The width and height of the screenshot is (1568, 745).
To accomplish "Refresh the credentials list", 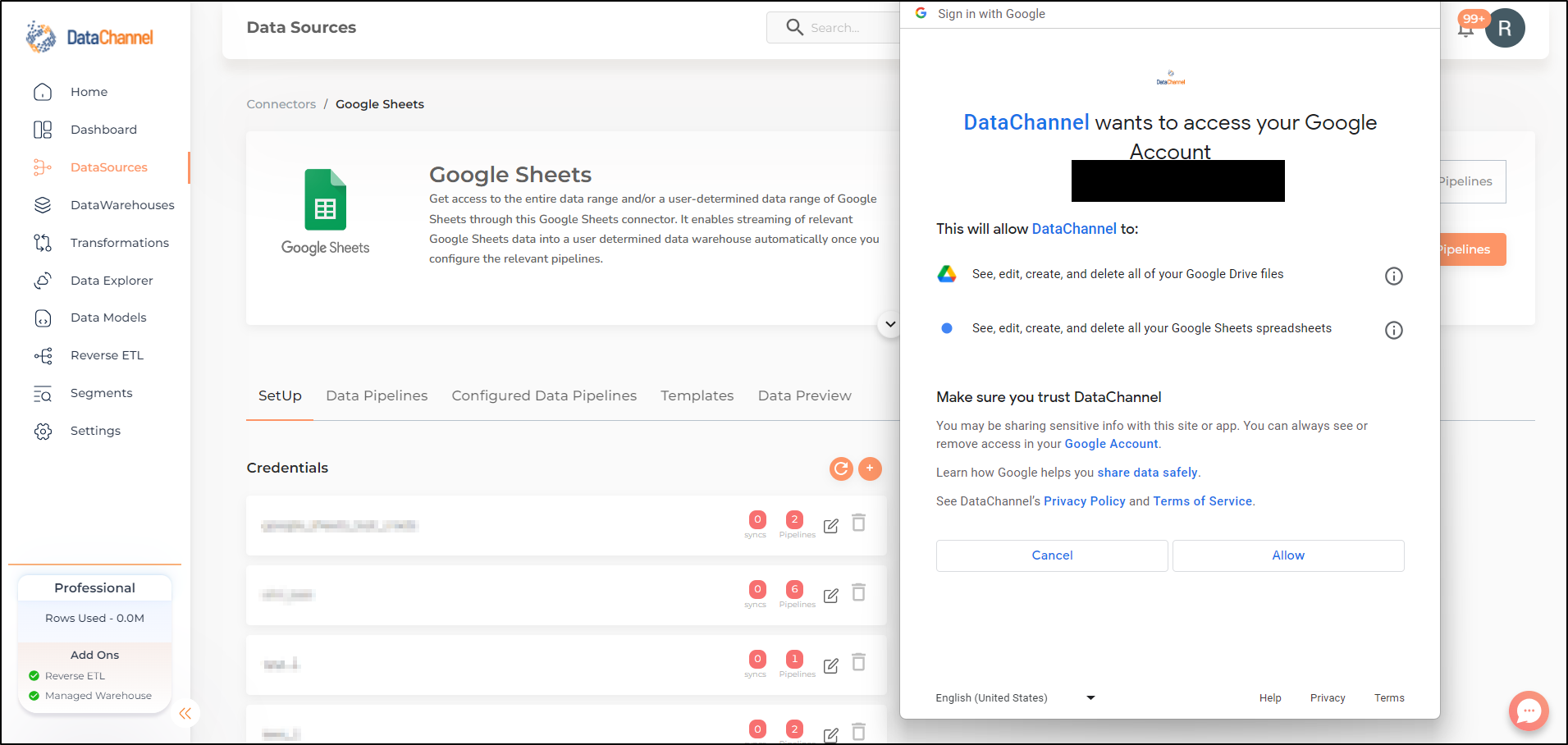I will (x=841, y=468).
